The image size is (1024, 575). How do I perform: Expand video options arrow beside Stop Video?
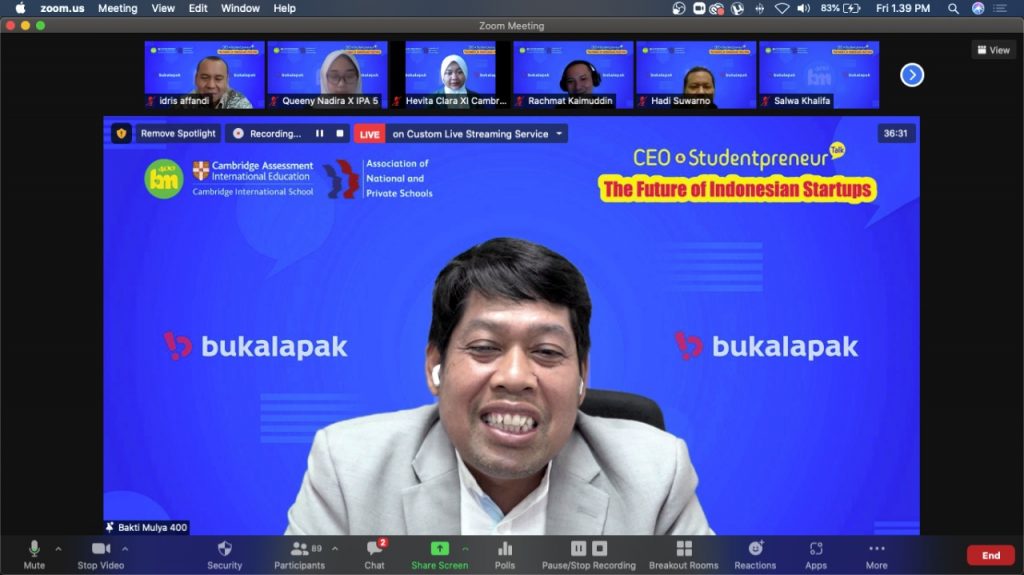coord(125,548)
